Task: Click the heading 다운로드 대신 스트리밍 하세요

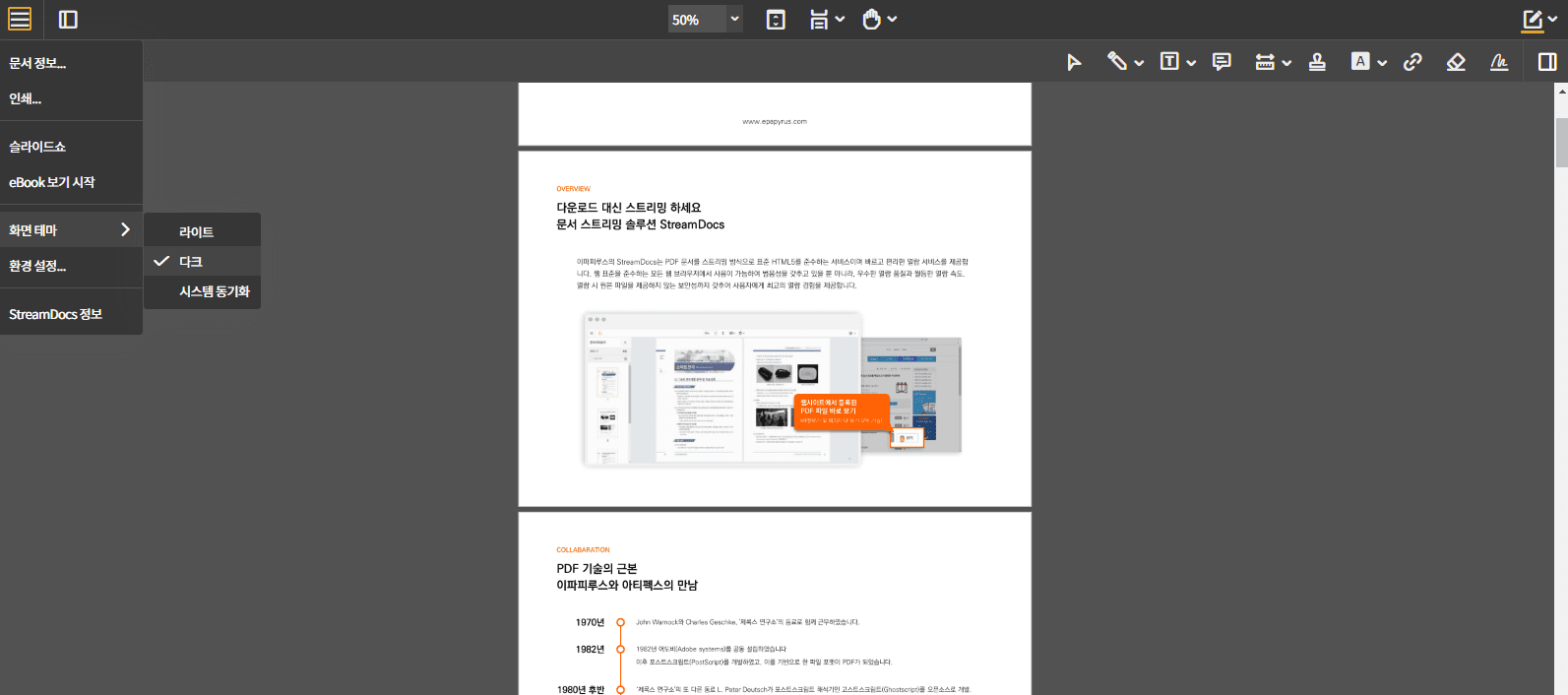Action: click(x=629, y=208)
